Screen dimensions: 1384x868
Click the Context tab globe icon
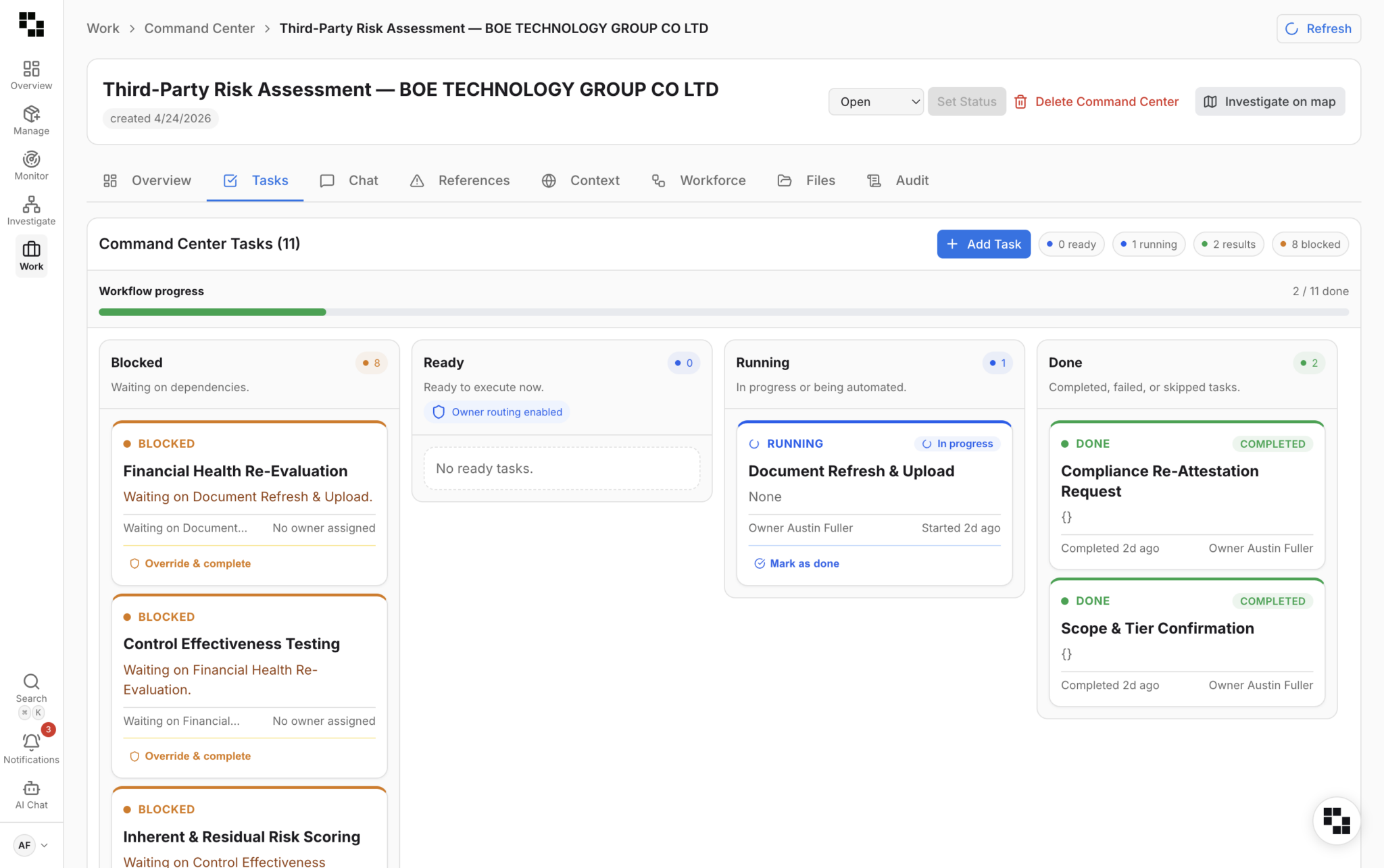pyautogui.click(x=549, y=180)
